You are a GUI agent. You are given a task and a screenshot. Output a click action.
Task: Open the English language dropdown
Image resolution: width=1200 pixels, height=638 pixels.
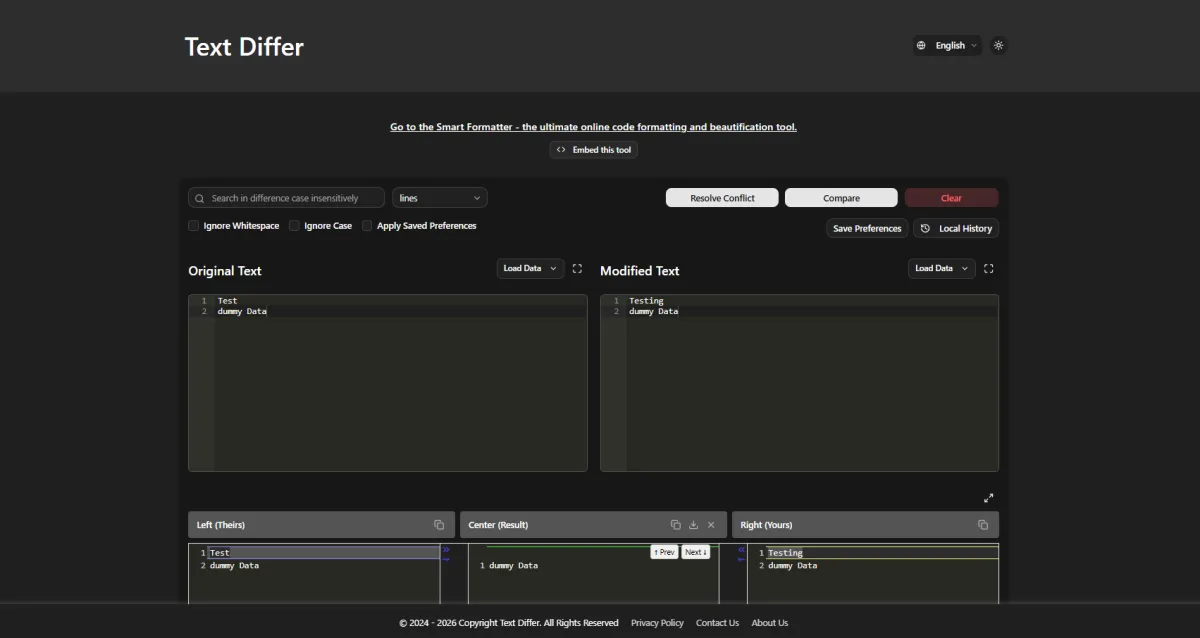[947, 45]
